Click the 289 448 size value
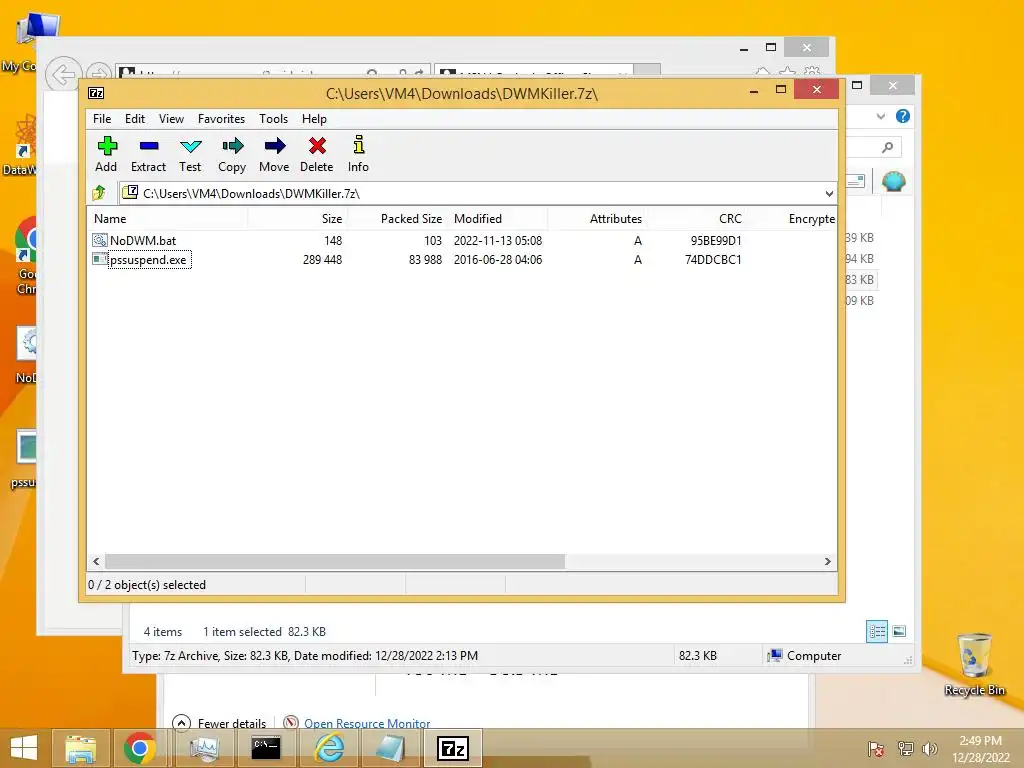The width and height of the screenshot is (1024, 768). point(323,260)
